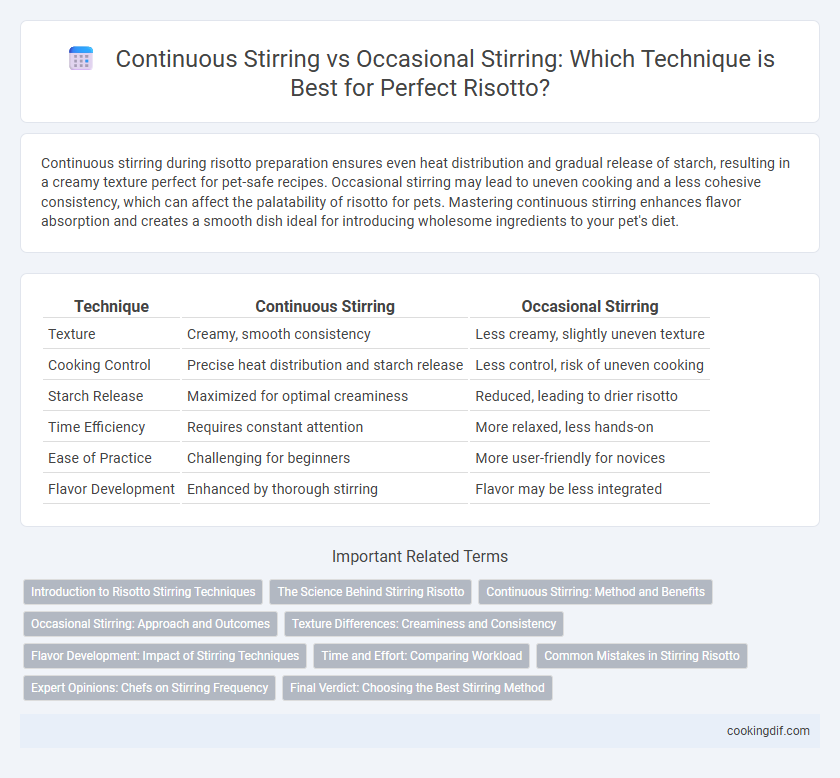Screen dimensions: 840x778
Task: Click Flavor Development: Impact of Stirring Techniques
Action: pyautogui.click(x=165, y=656)
